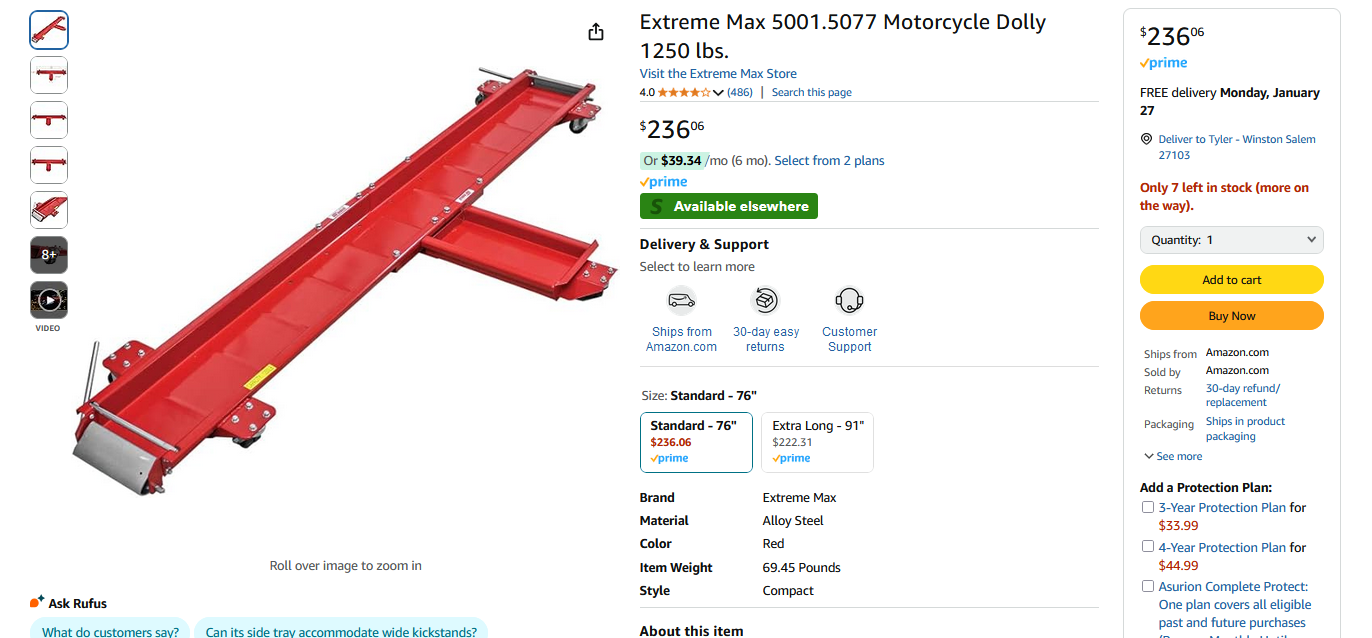Click the Ships from Amazon.com truck icon
Viewport: 1372px width, 638px height.
(x=681, y=300)
